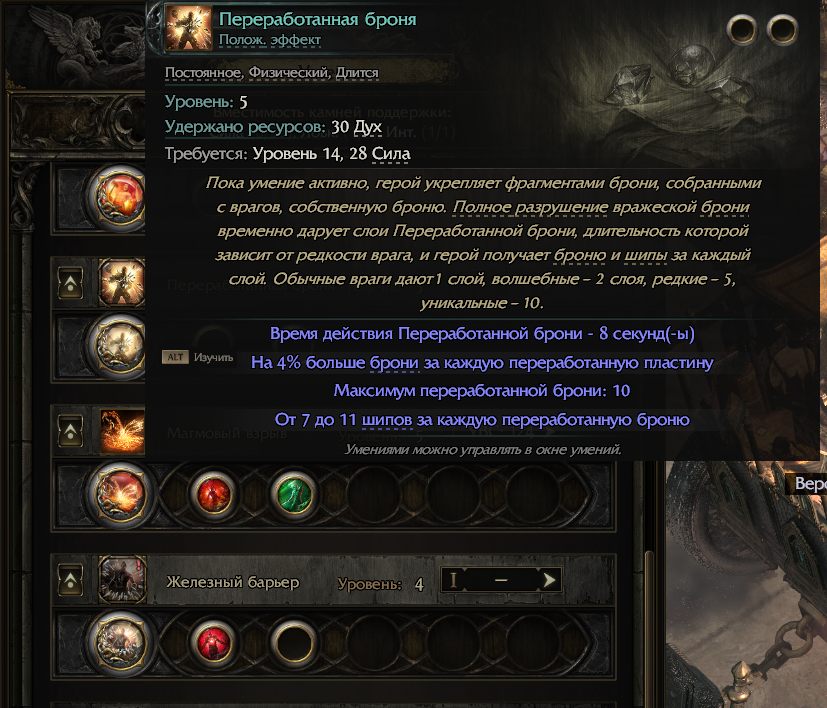
Task: Click the empty gold ring socket under Железный барьер
Action: (x=294, y=642)
